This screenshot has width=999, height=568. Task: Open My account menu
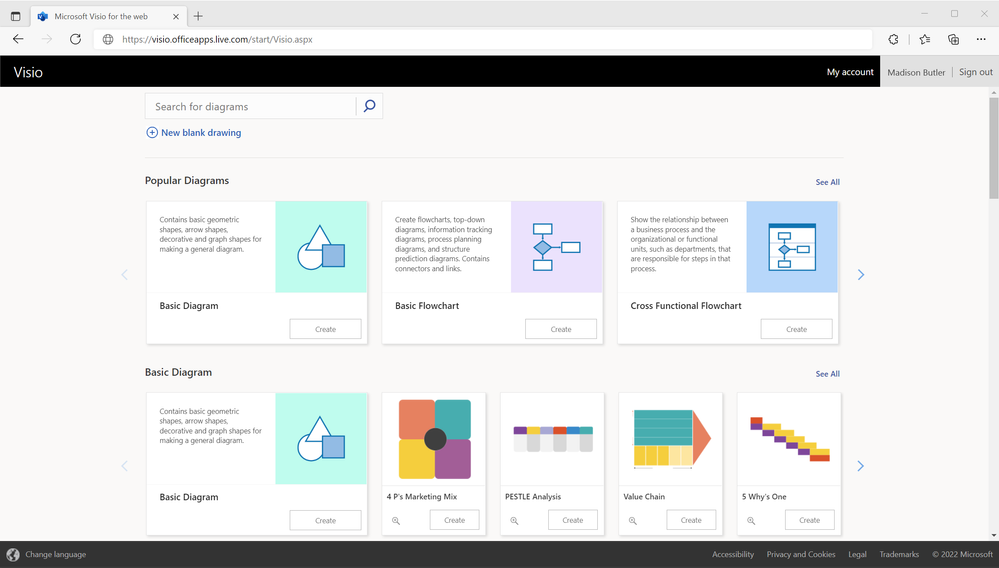(x=850, y=72)
